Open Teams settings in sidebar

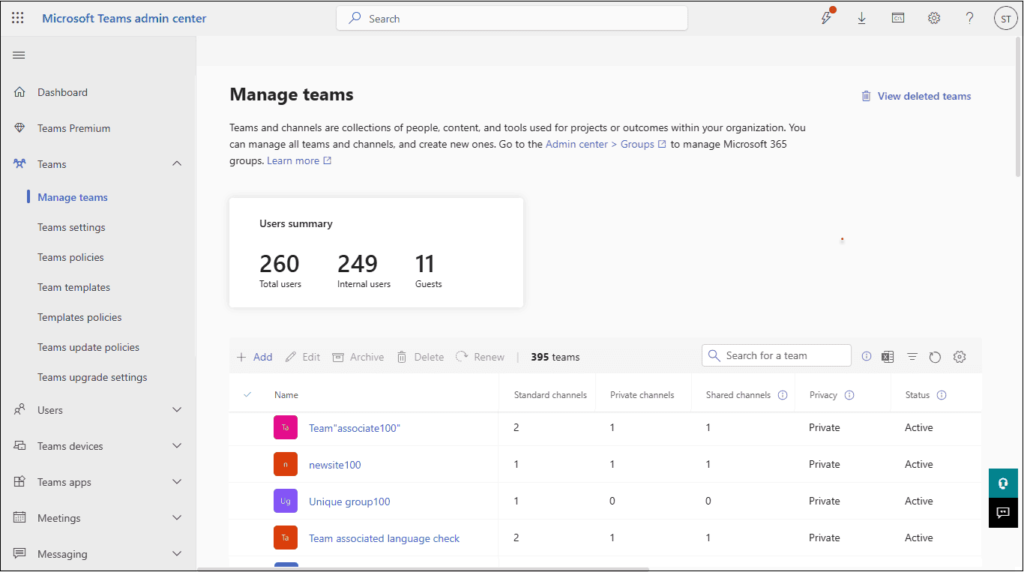(71, 227)
